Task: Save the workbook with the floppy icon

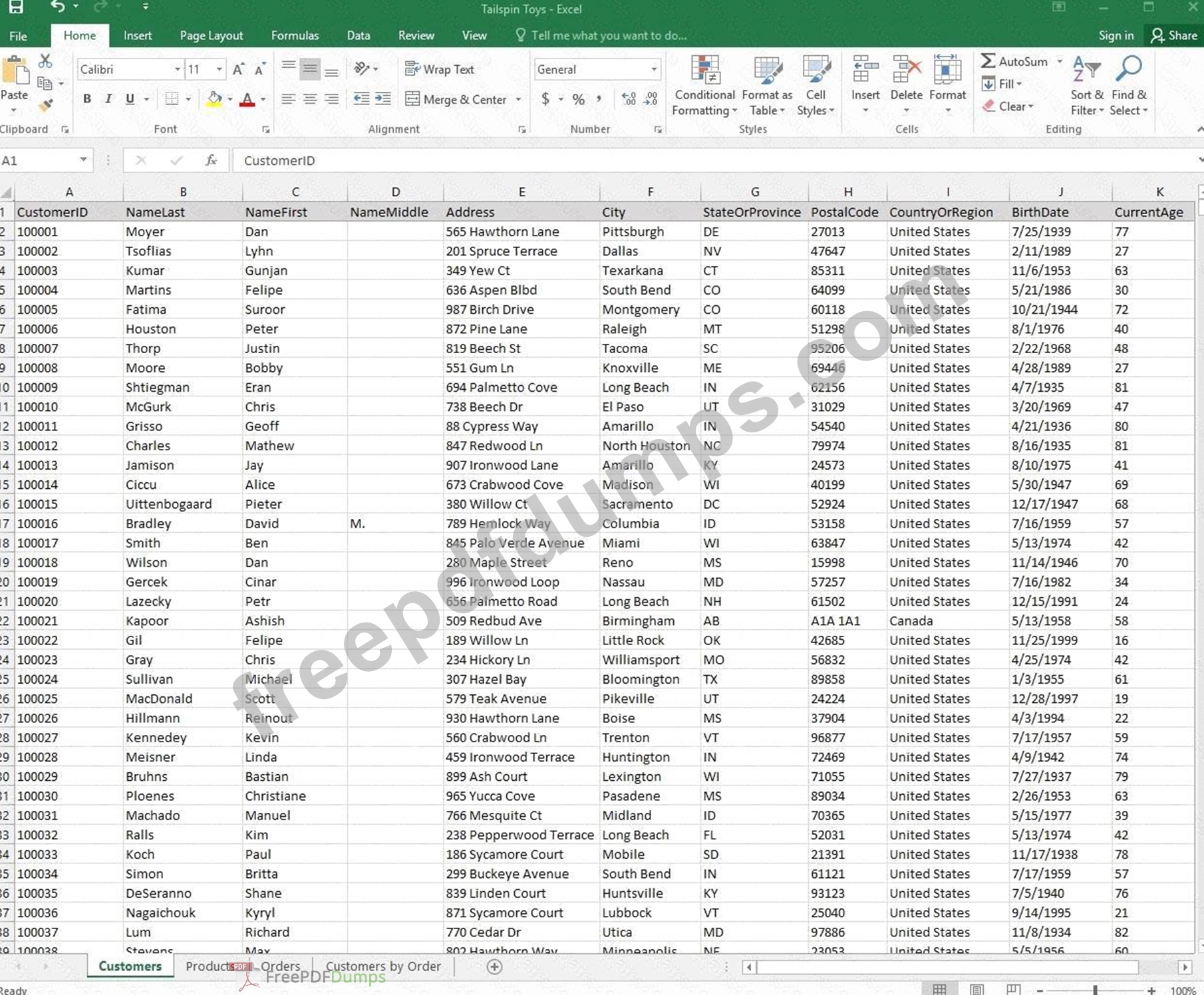Action: click(x=15, y=7)
